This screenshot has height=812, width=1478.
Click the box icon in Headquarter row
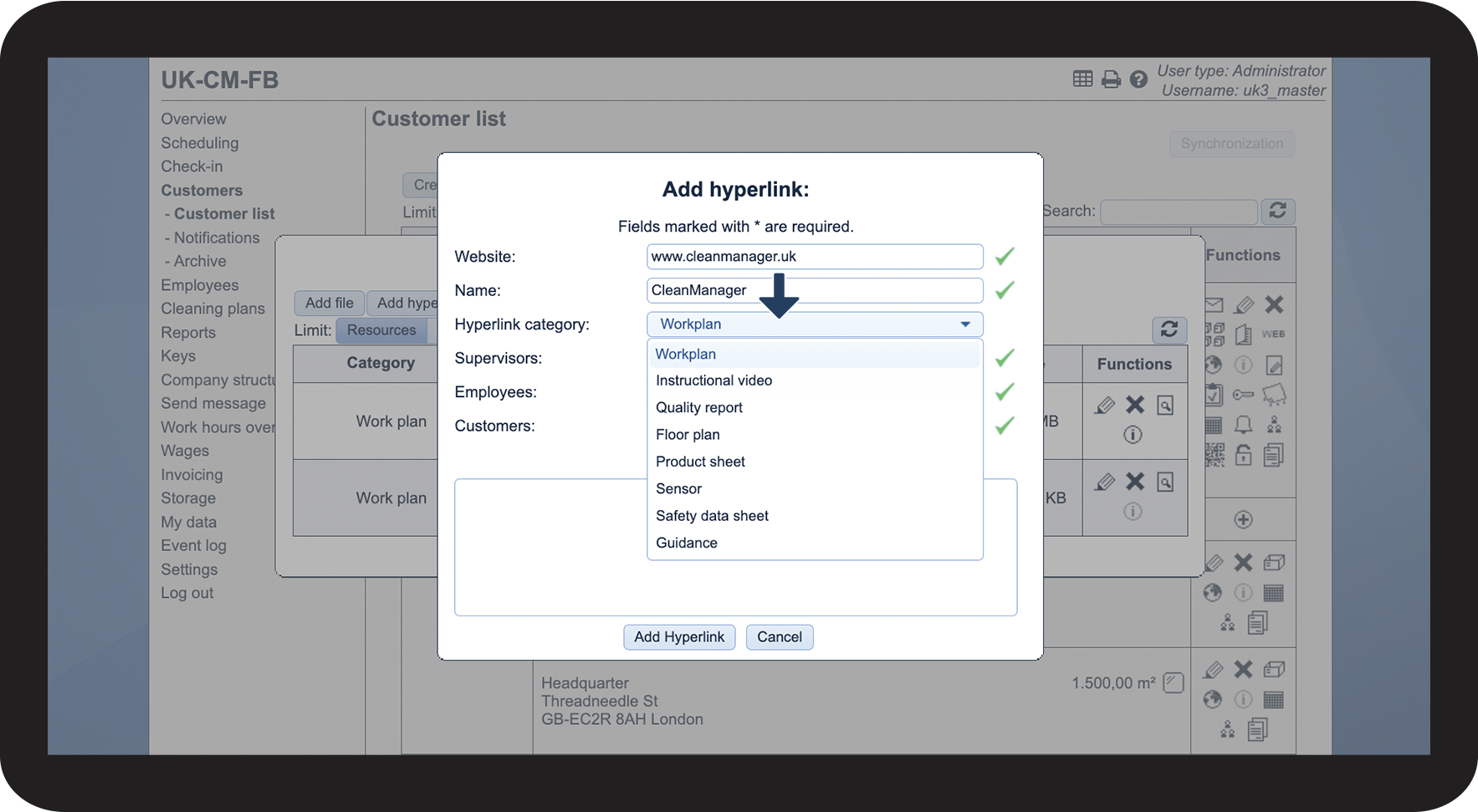(1274, 669)
